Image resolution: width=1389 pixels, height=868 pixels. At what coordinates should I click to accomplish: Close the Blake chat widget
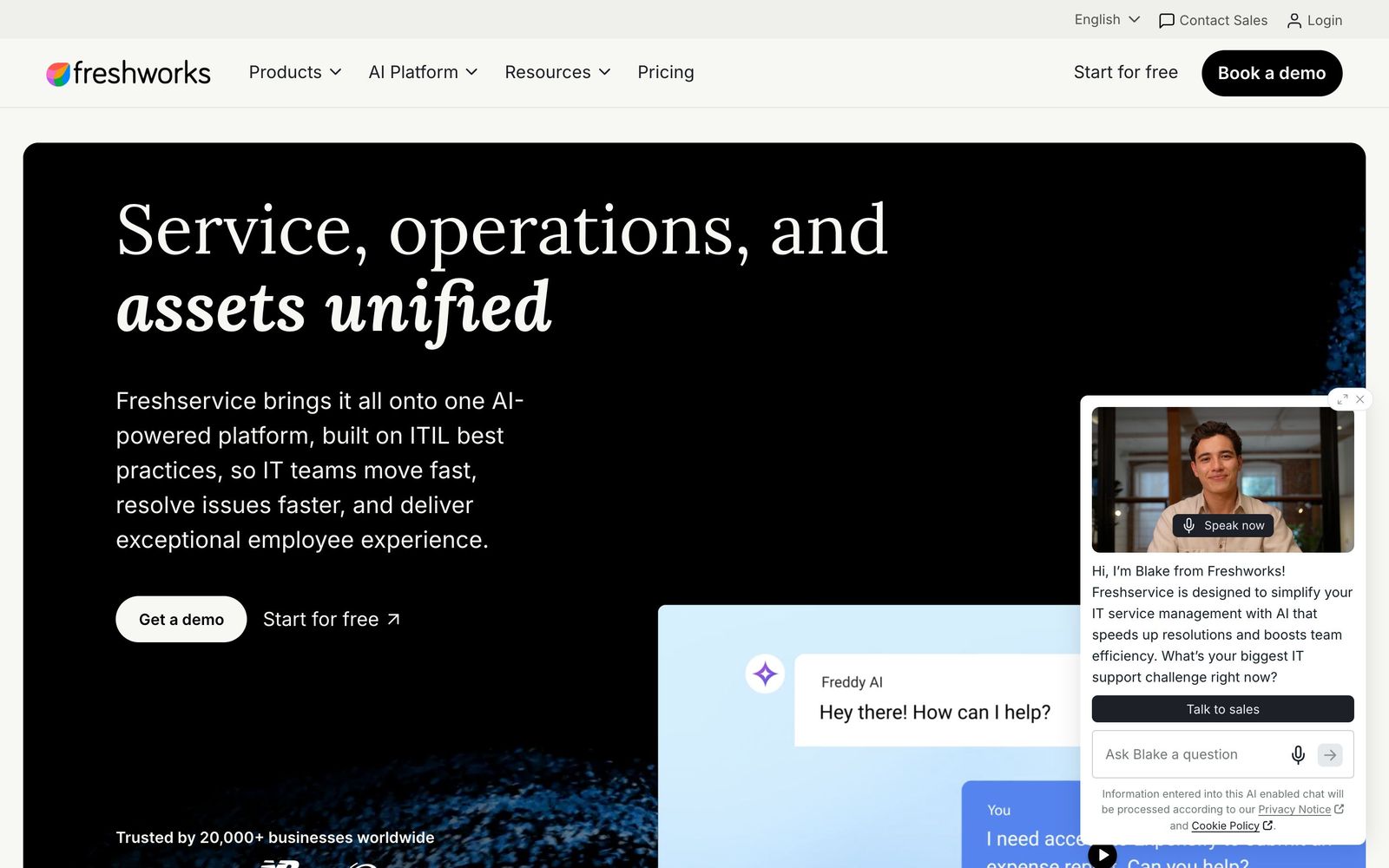click(x=1360, y=399)
